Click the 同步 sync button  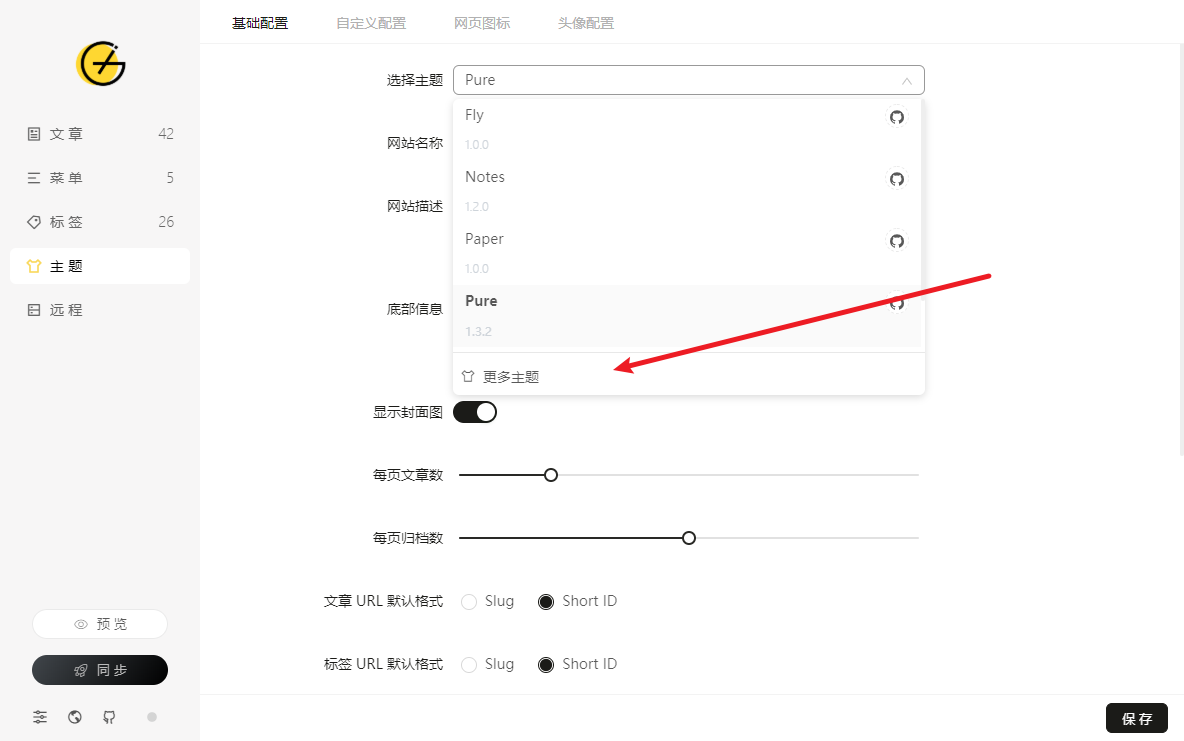[100, 670]
